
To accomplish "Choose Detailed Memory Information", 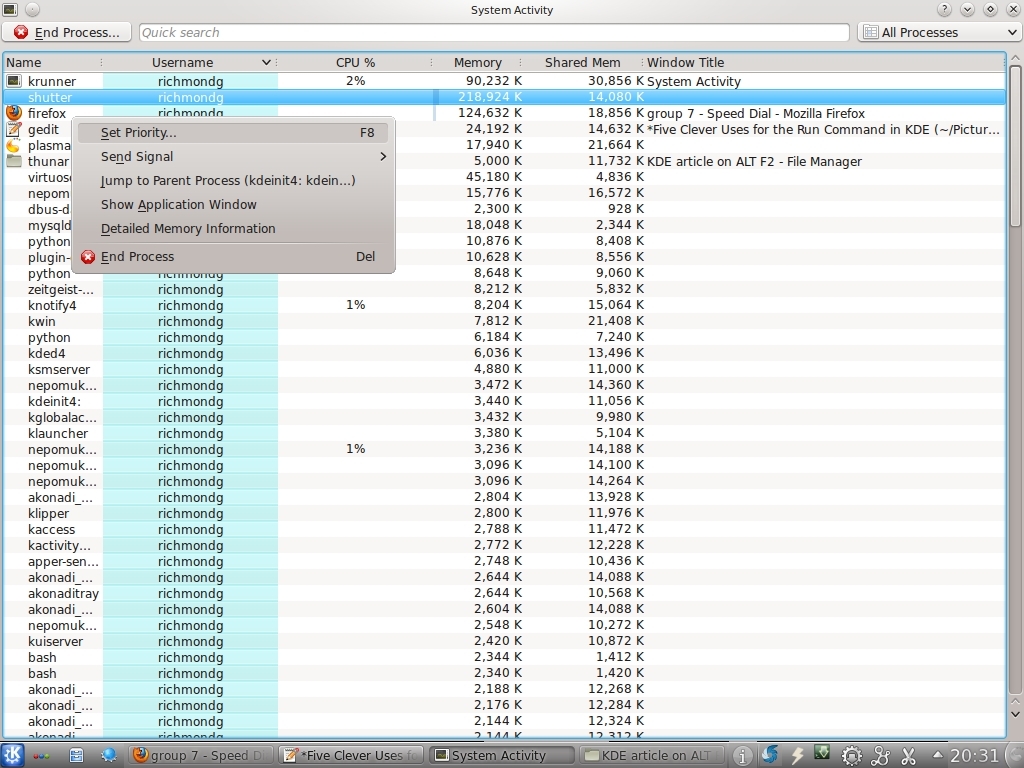I will pyautogui.click(x=233, y=229).
